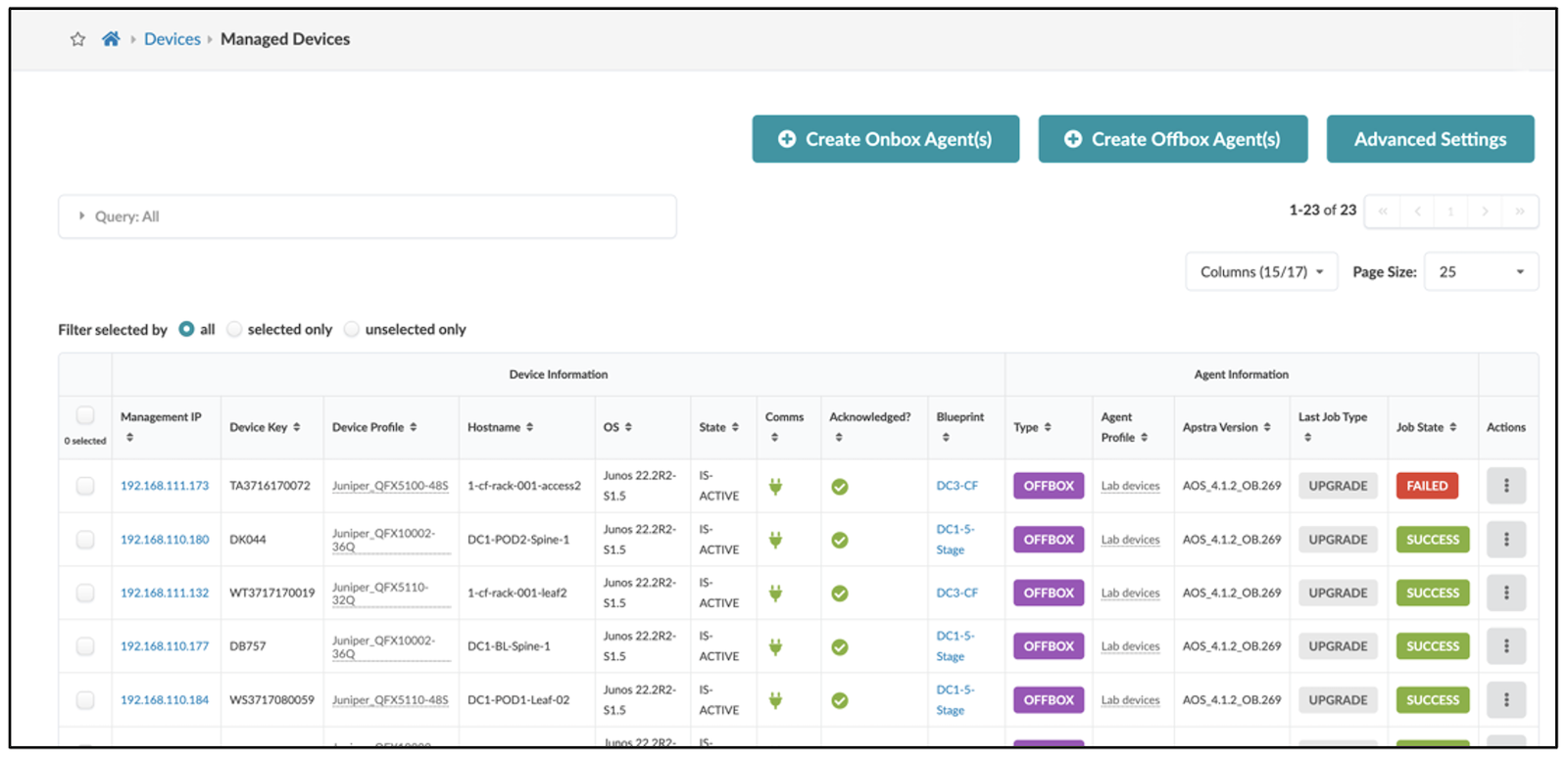Screen dimensions: 1568x761
Task: Select the 'all' filter radio button
Action: tap(186, 329)
